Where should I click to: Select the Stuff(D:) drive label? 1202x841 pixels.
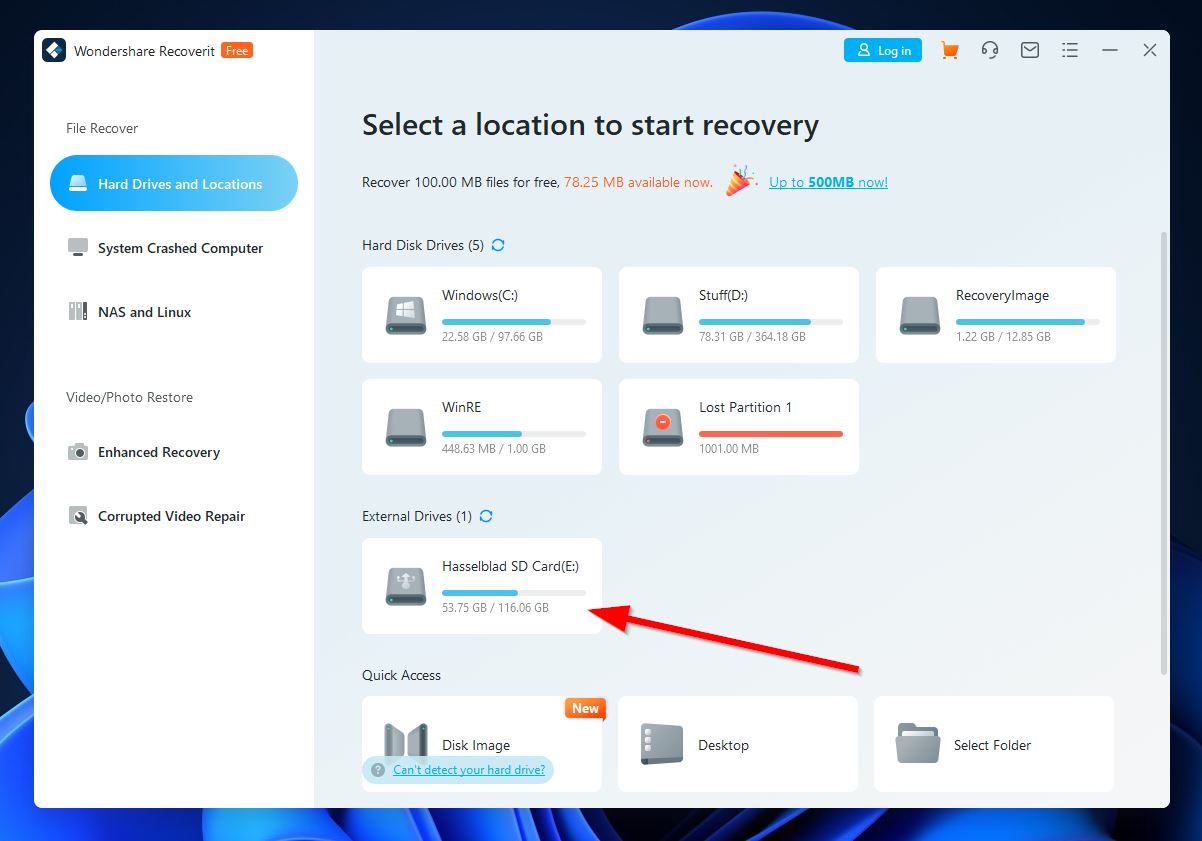tap(724, 295)
